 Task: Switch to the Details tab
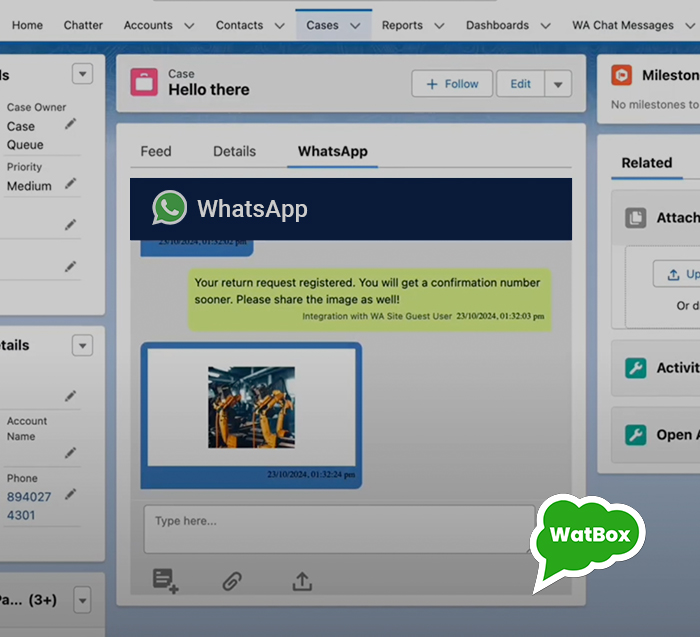click(x=234, y=151)
